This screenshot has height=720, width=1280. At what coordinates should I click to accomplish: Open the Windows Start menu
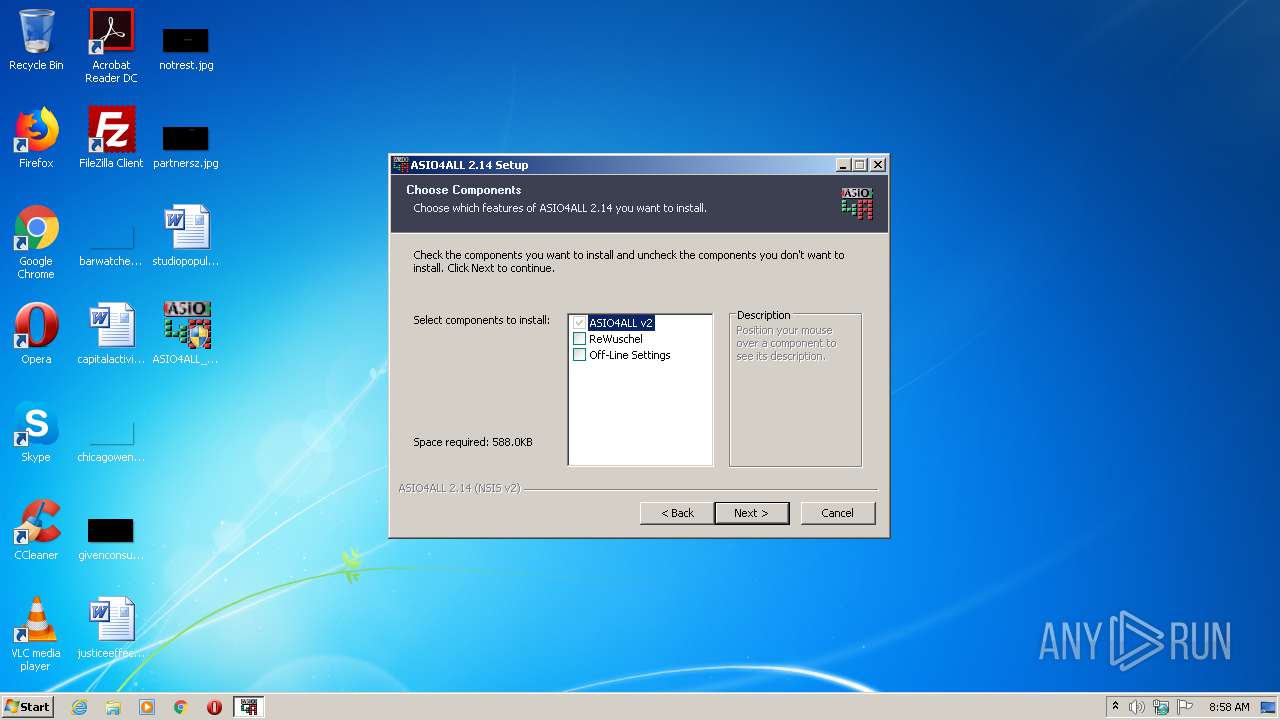click(27, 706)
